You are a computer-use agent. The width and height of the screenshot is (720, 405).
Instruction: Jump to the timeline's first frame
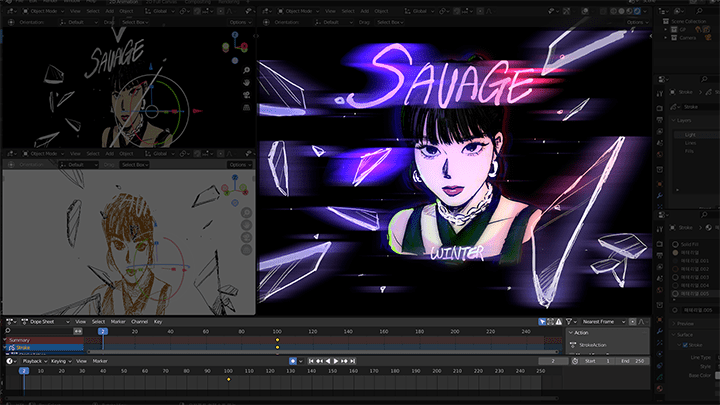[311, 361]
